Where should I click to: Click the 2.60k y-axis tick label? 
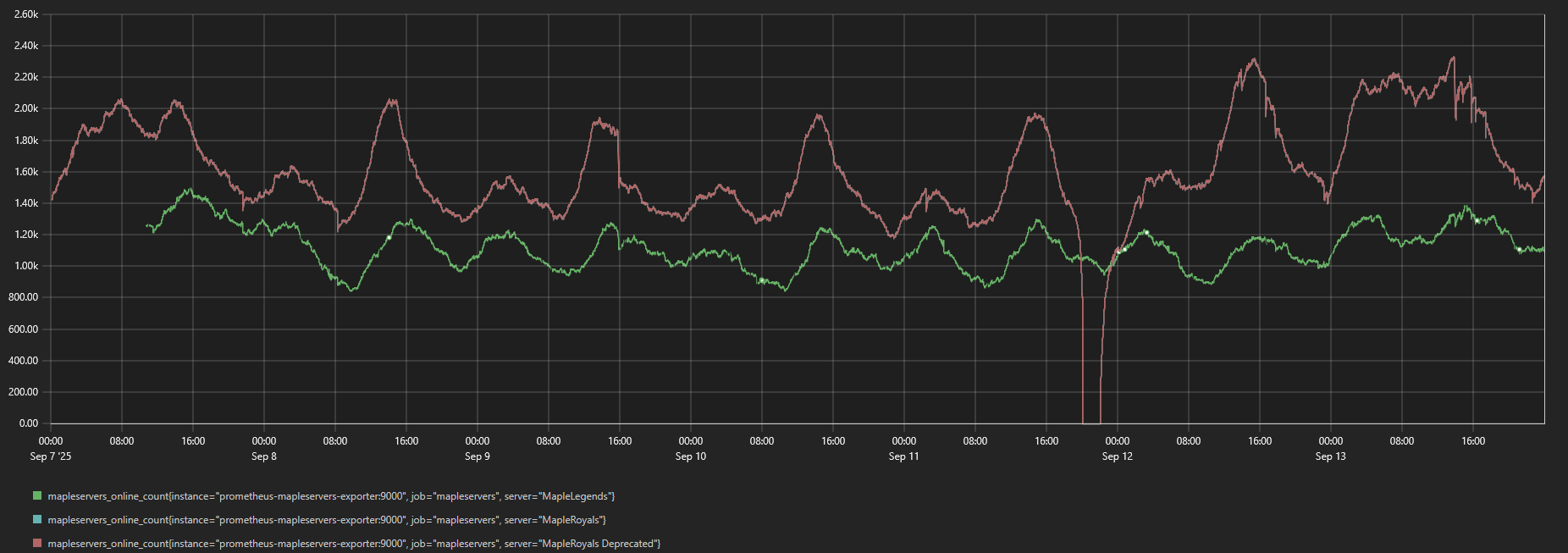point(26,14)
